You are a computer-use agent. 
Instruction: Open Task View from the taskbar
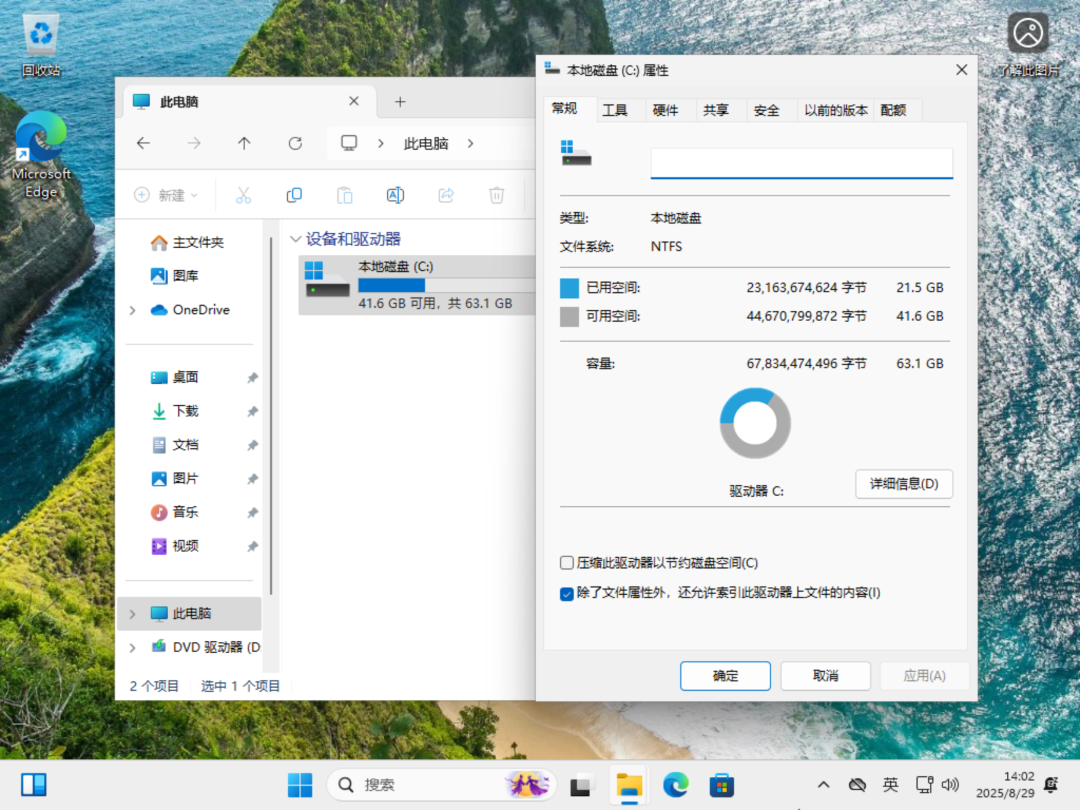[581, 785]
